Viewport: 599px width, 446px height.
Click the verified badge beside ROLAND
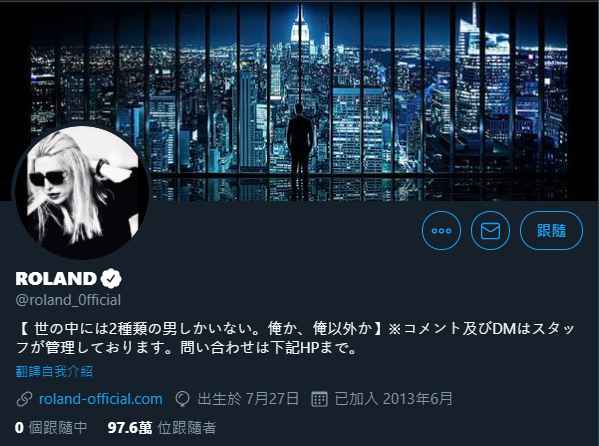click(x=111, y=278)
